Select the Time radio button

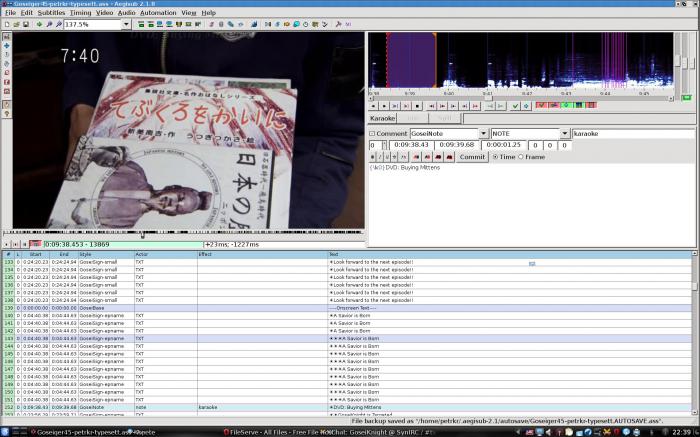pos(495,157)
